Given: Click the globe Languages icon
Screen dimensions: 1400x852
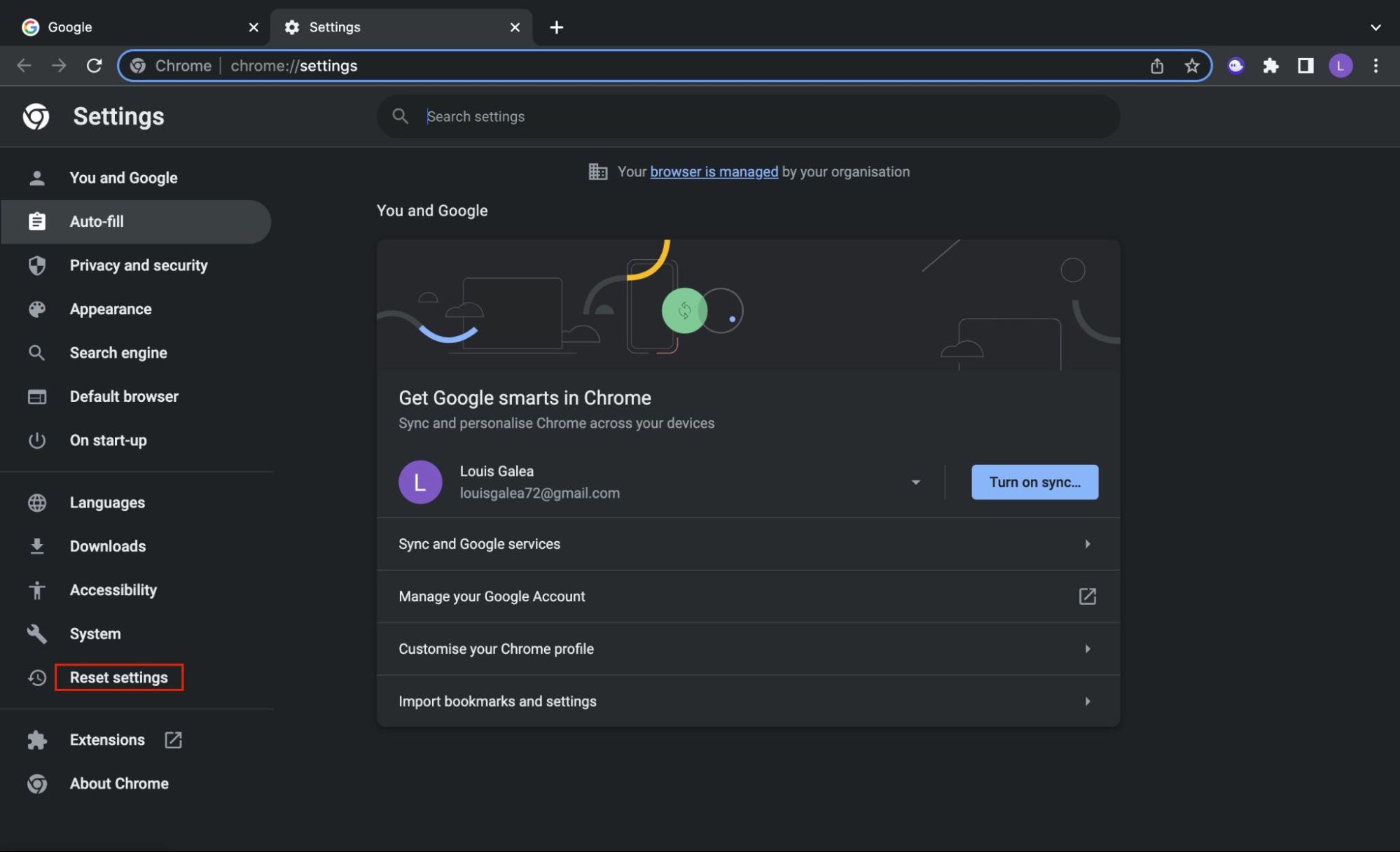Looking at the screenshot, I should point(37,503).
